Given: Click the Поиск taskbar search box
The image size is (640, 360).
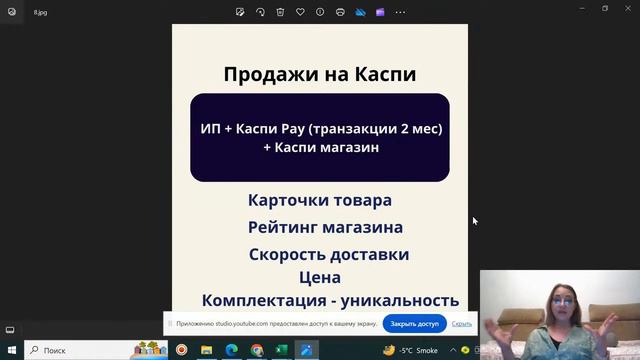Looking at the screenshot, I should [x=96, y=350].
